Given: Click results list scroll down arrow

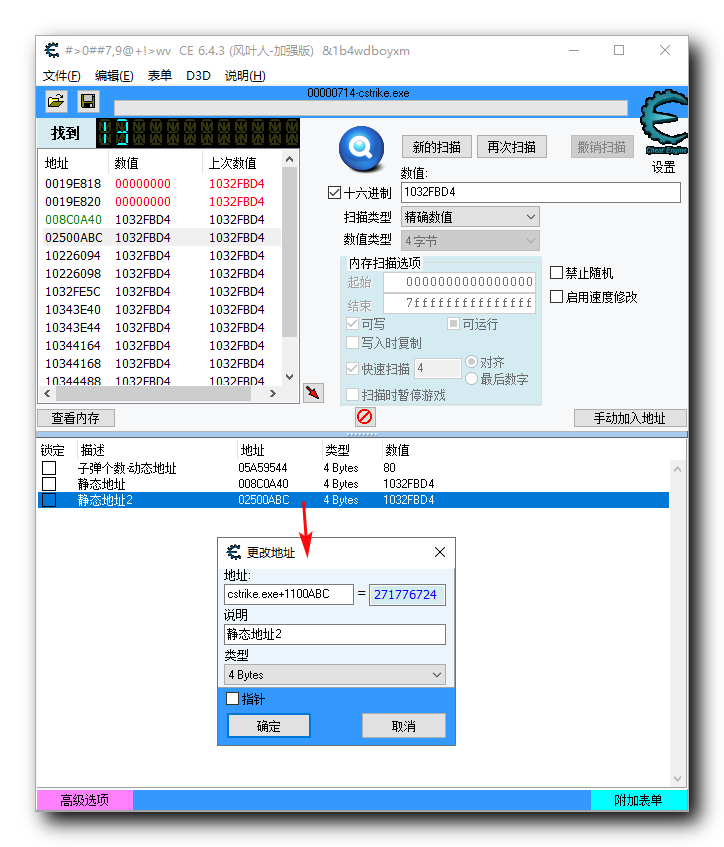Looking at the screenshot, I should click(x=290, y=377).
